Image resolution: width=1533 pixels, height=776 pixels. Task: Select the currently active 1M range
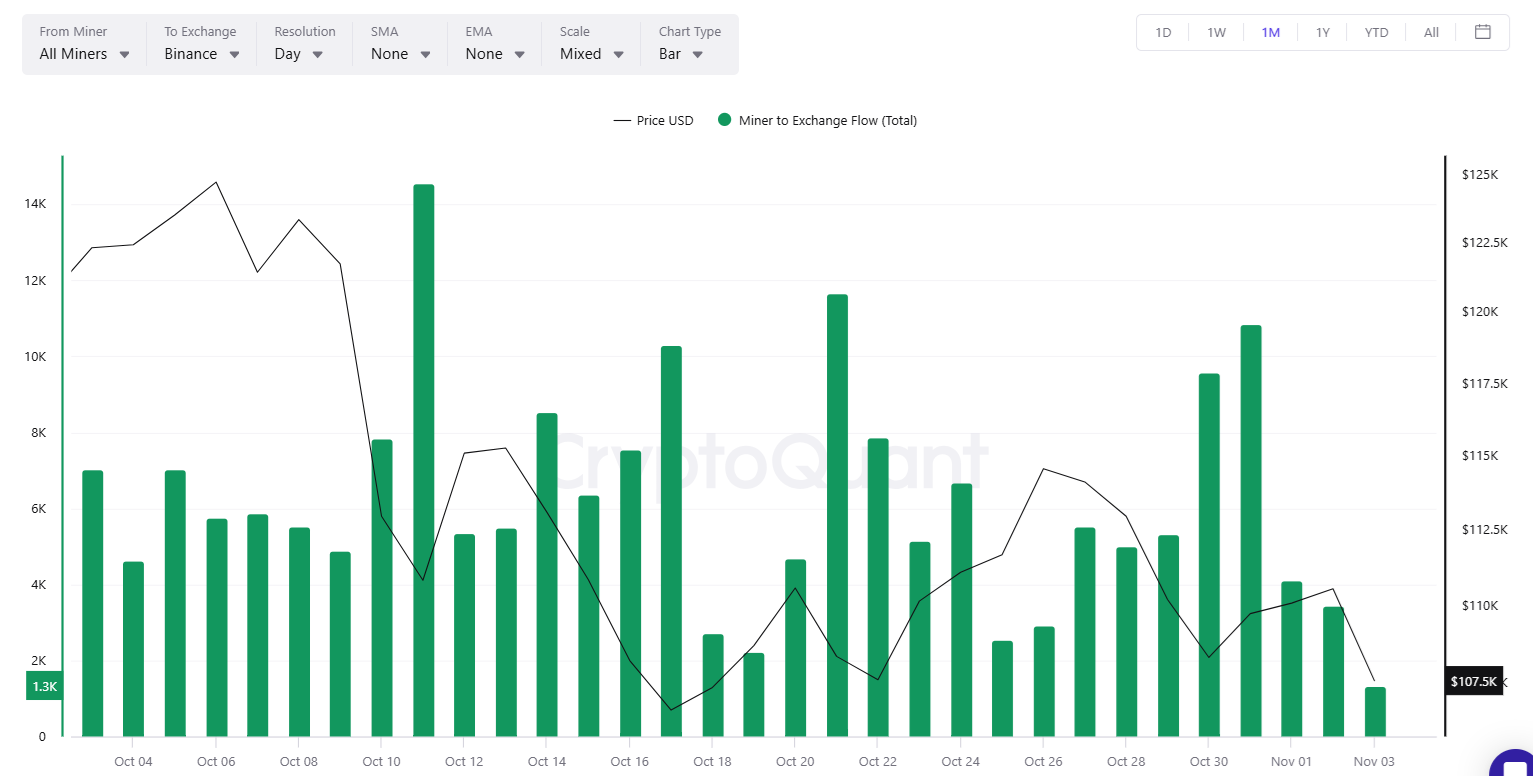[1270, 31]
